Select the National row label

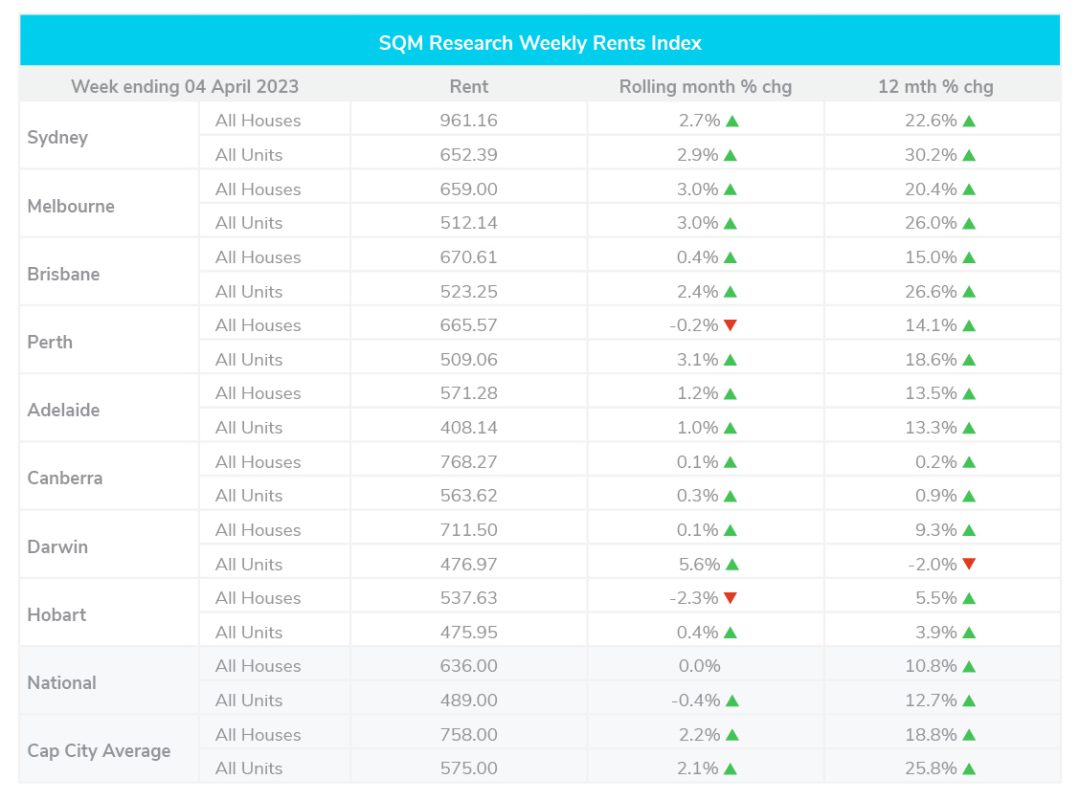61,683
